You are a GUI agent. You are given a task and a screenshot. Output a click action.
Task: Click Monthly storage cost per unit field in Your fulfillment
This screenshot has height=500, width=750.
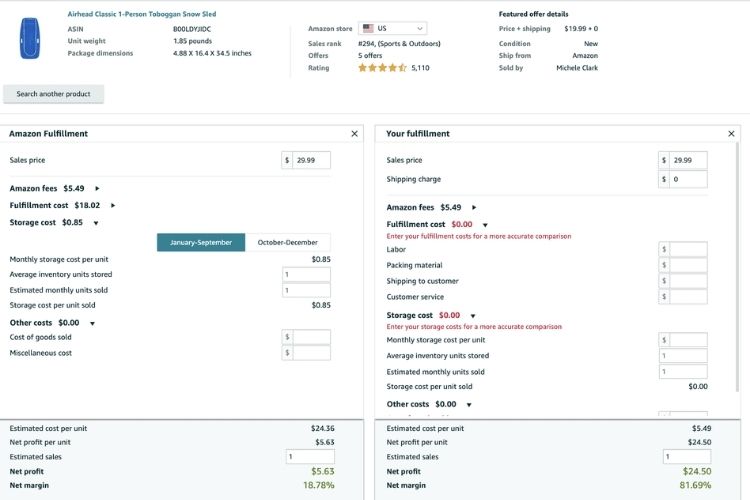tap(683, 340)
